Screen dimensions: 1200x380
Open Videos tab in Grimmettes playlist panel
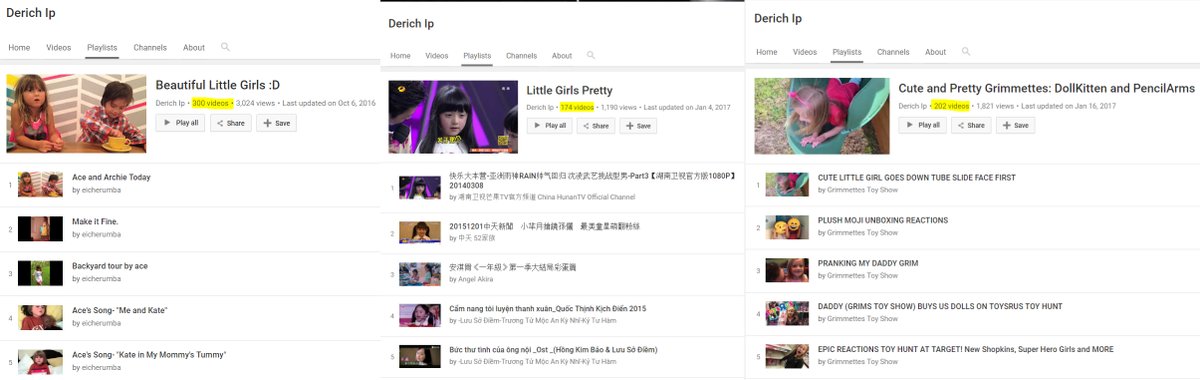[x=805, y=52]
